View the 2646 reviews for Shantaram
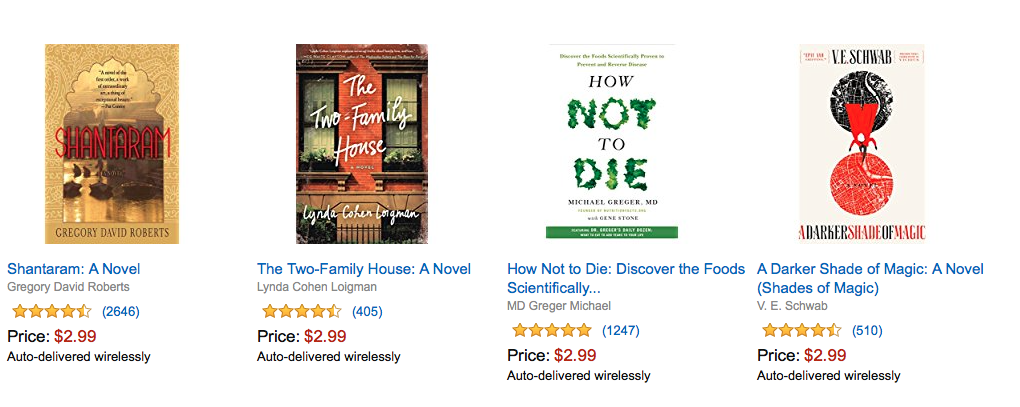 click(121, 311)
